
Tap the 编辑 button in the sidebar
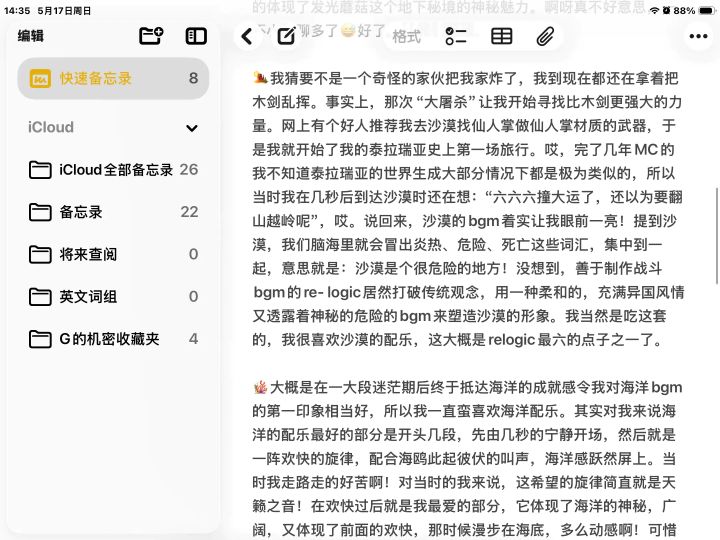[31, 35]
